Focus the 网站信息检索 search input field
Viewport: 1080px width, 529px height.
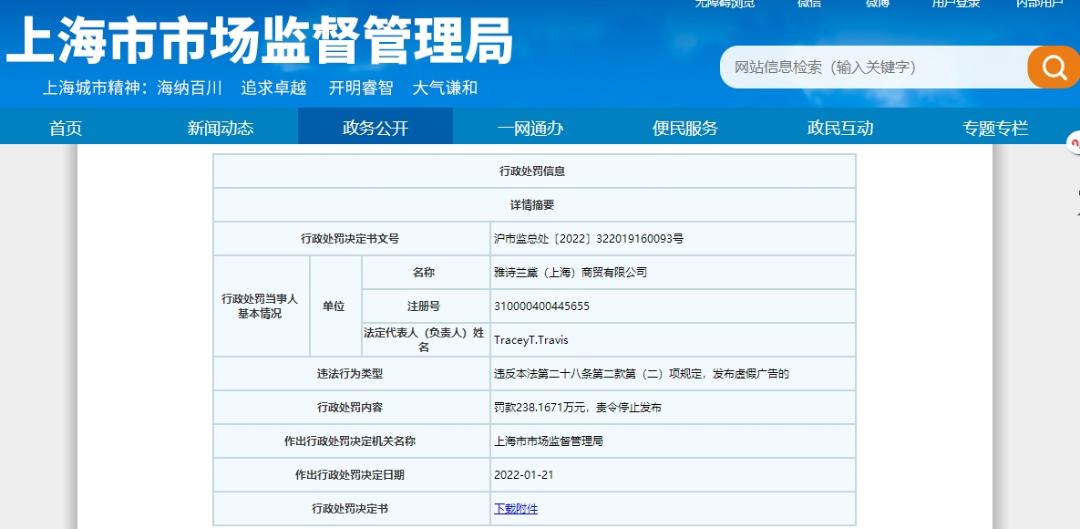[x=870, y=67]
